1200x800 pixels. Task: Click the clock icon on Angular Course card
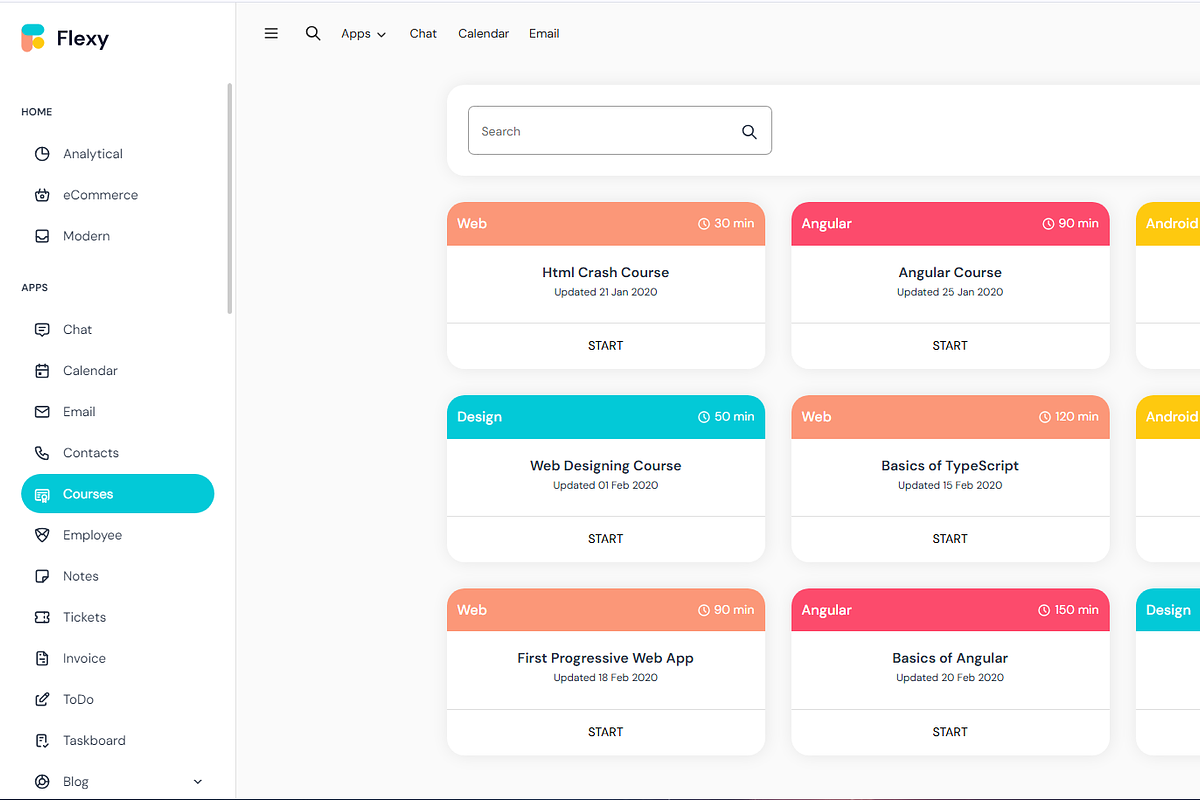click(1049, 224)
